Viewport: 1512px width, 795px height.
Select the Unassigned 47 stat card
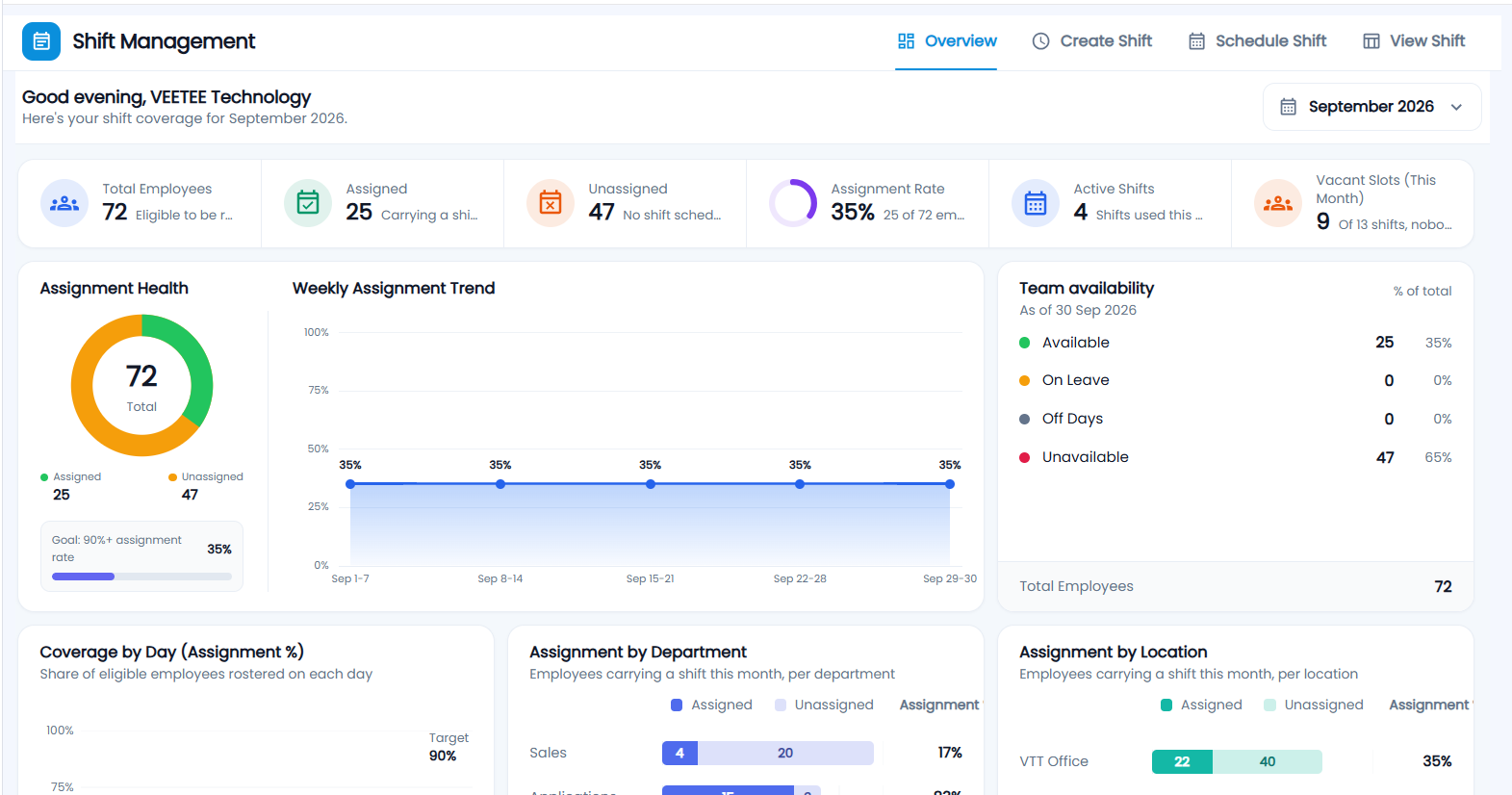click(626, 203)
